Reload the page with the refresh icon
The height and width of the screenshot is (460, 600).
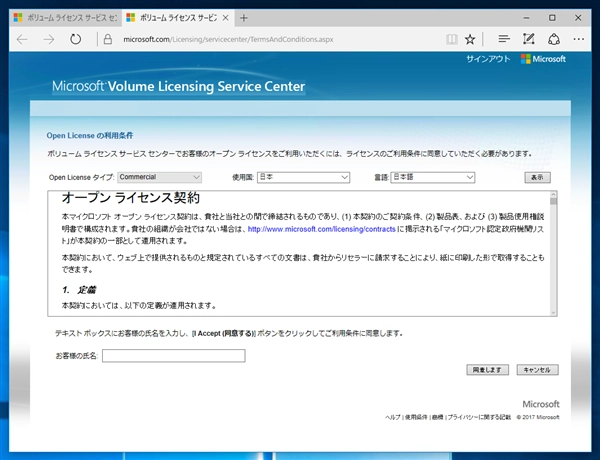(75, 39)
